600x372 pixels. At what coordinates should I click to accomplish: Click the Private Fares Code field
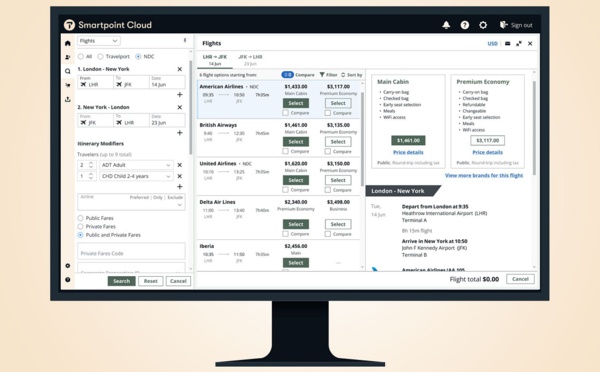pos(131,251)
